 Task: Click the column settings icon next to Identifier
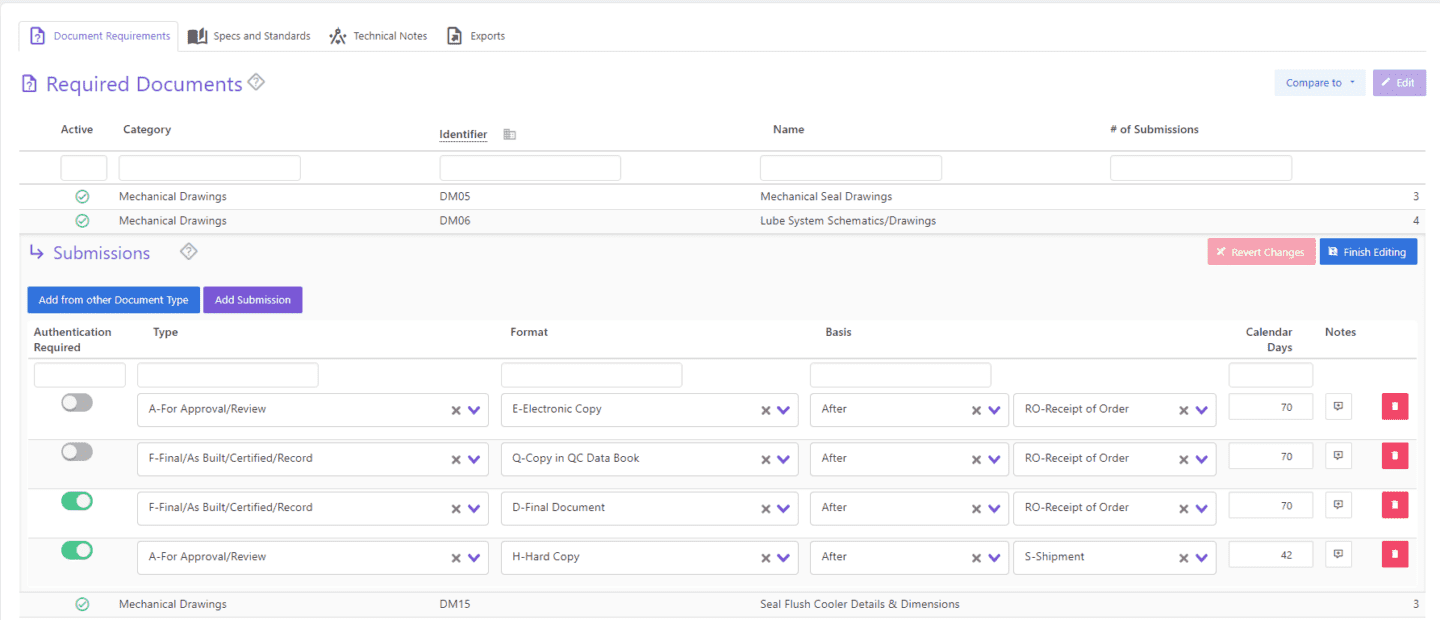click(509, 133)
